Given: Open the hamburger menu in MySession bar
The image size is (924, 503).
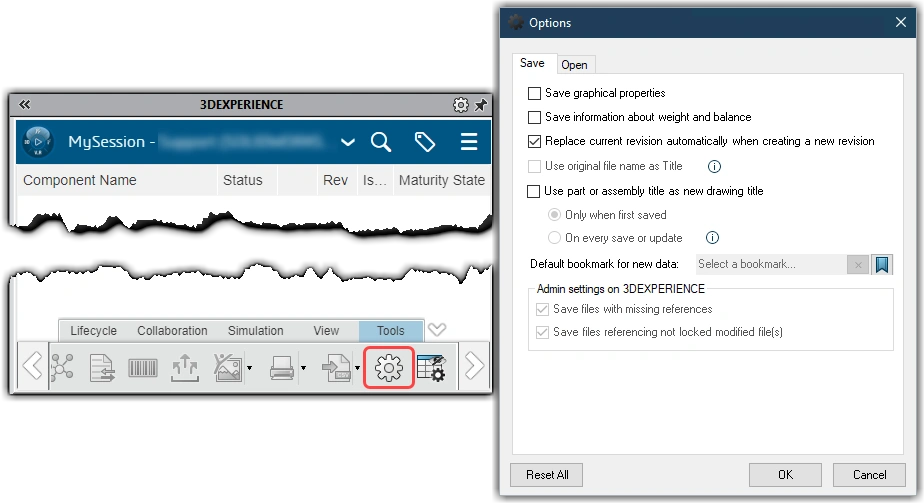Looking at the screenshot, I should (469, 142).
